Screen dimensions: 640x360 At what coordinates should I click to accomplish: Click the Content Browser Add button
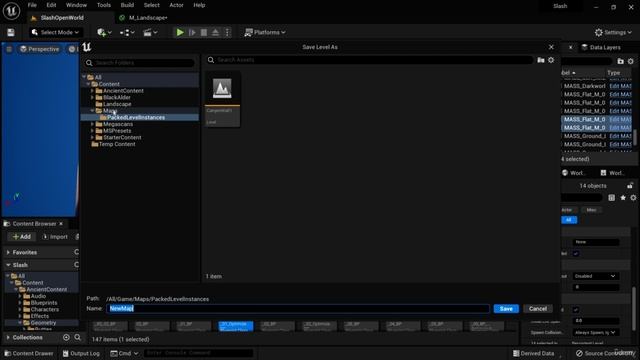(x=22, y=237)
